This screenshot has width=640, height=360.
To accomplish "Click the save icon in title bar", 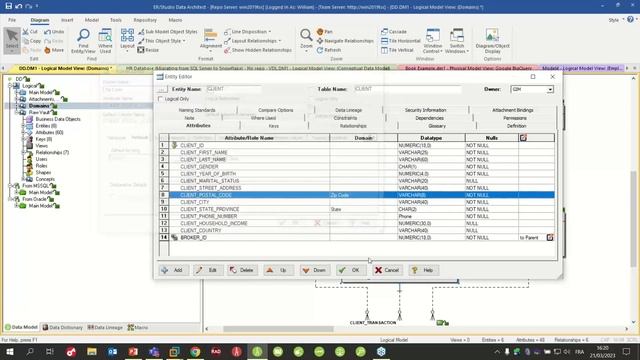I will point(9,6).
